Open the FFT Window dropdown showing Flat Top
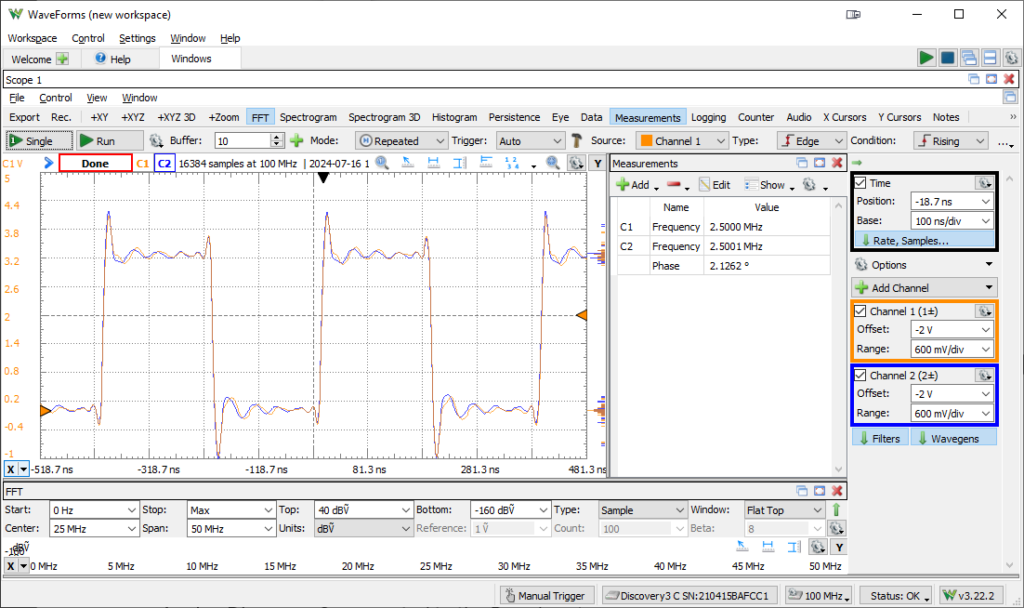1024x608 pixels. click(x=784, y=509)
